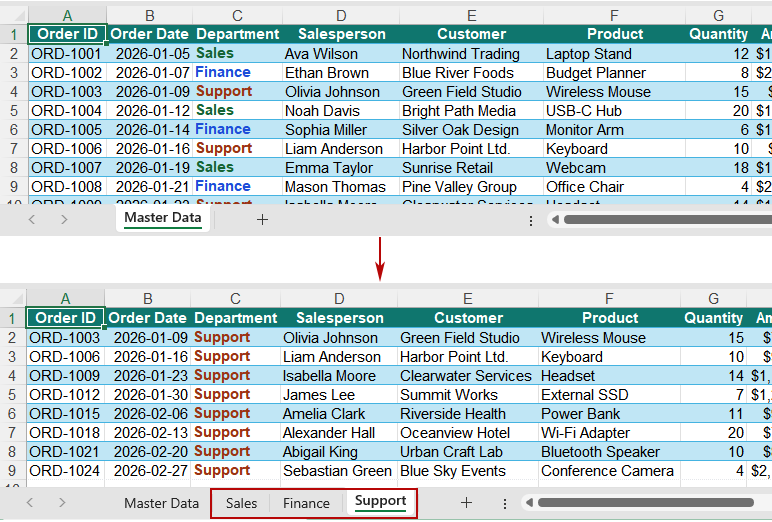The width and height of the screenshot is (772, 522).
Task: Switch to Master Data tab in bottom workbook
Action: [161, 503]
